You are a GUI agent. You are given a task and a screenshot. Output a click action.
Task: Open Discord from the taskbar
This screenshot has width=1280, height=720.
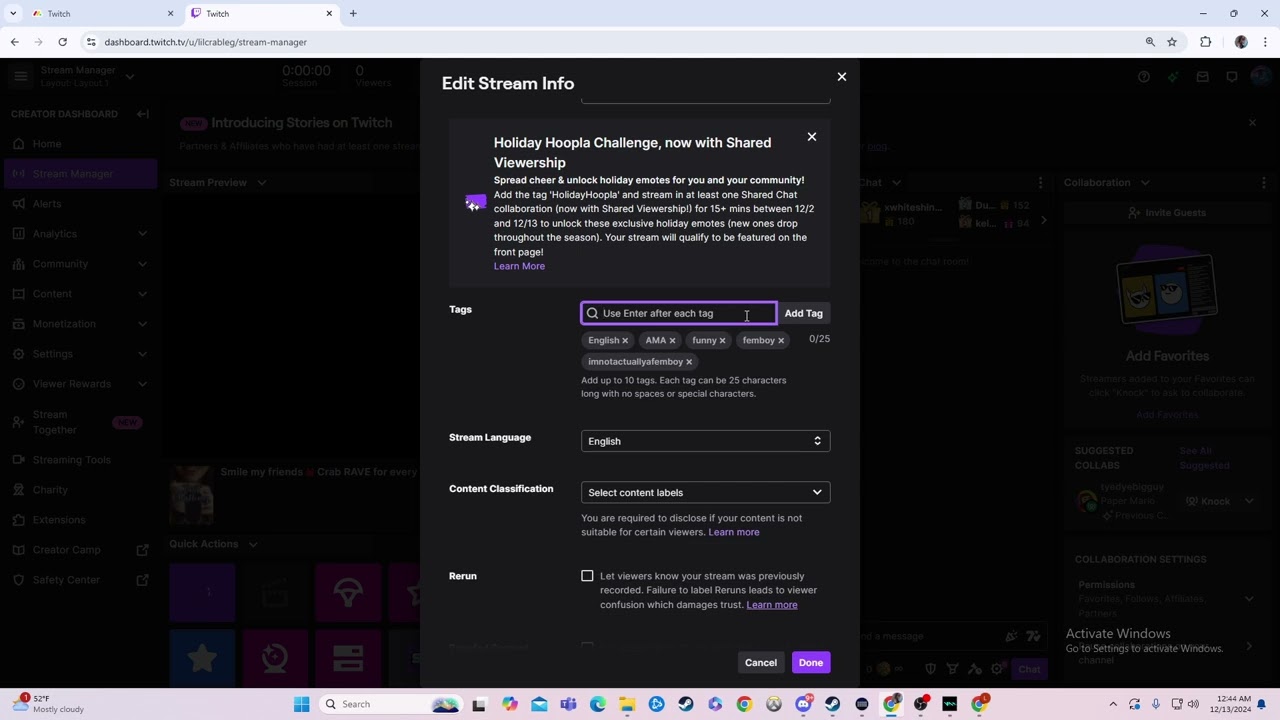803,704
